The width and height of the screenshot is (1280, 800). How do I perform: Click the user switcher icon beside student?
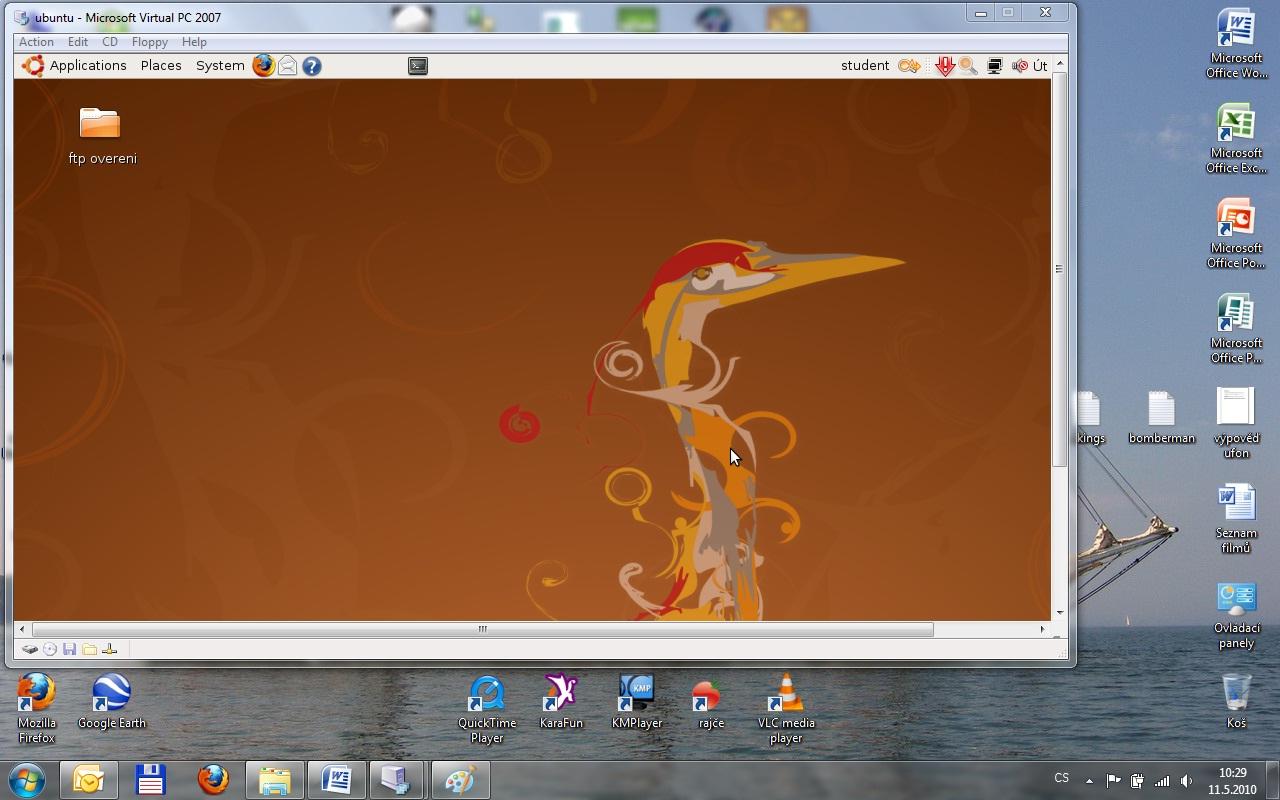point(909,66)
